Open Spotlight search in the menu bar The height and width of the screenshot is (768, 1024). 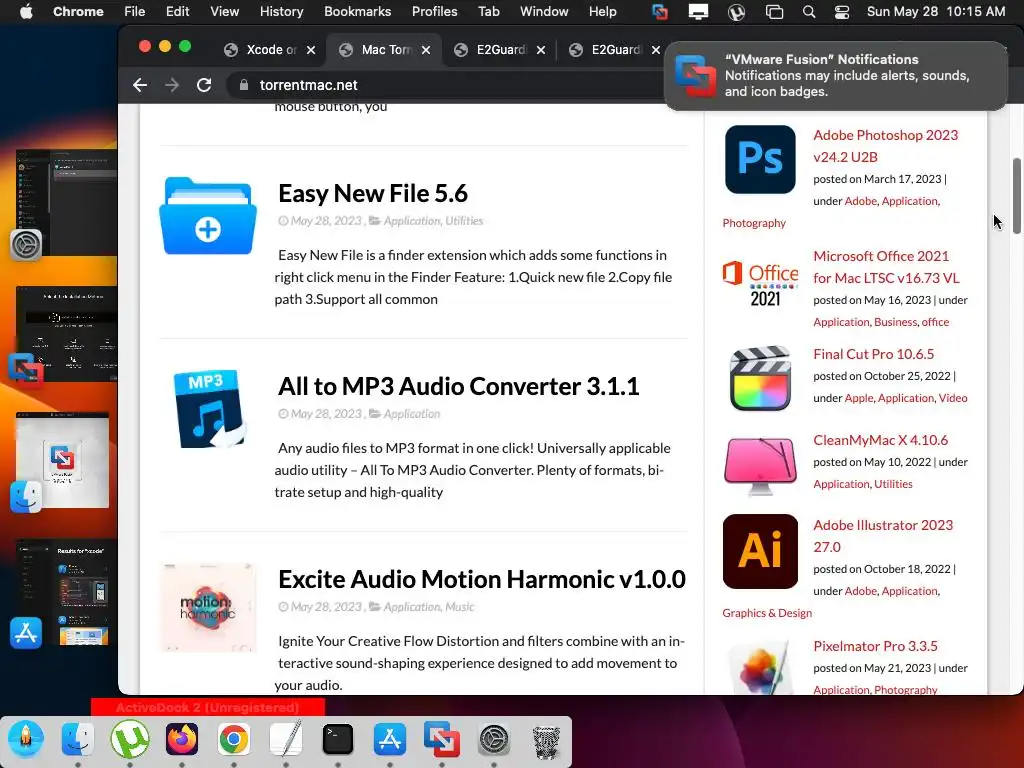(x=808, y=12)
